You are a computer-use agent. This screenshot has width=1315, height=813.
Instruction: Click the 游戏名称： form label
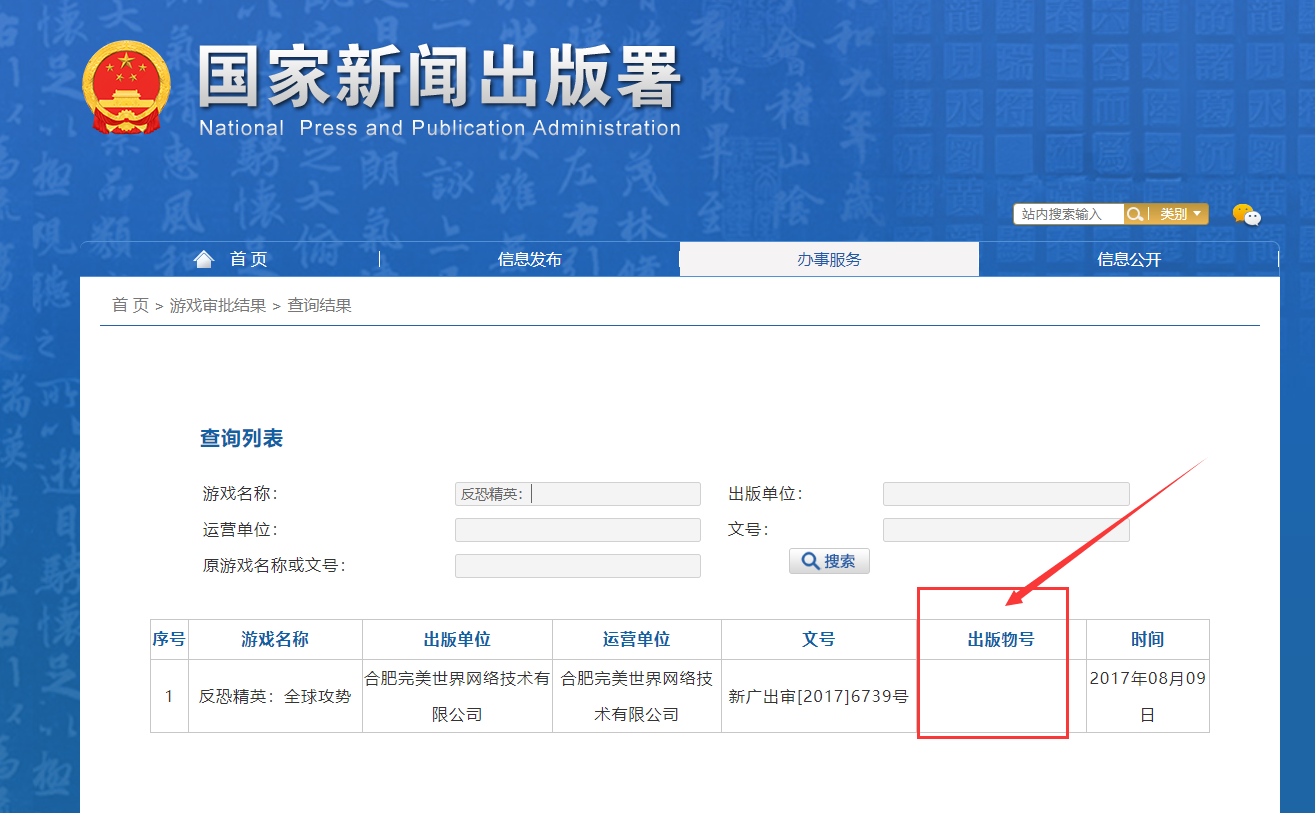[x=241, y=494]
